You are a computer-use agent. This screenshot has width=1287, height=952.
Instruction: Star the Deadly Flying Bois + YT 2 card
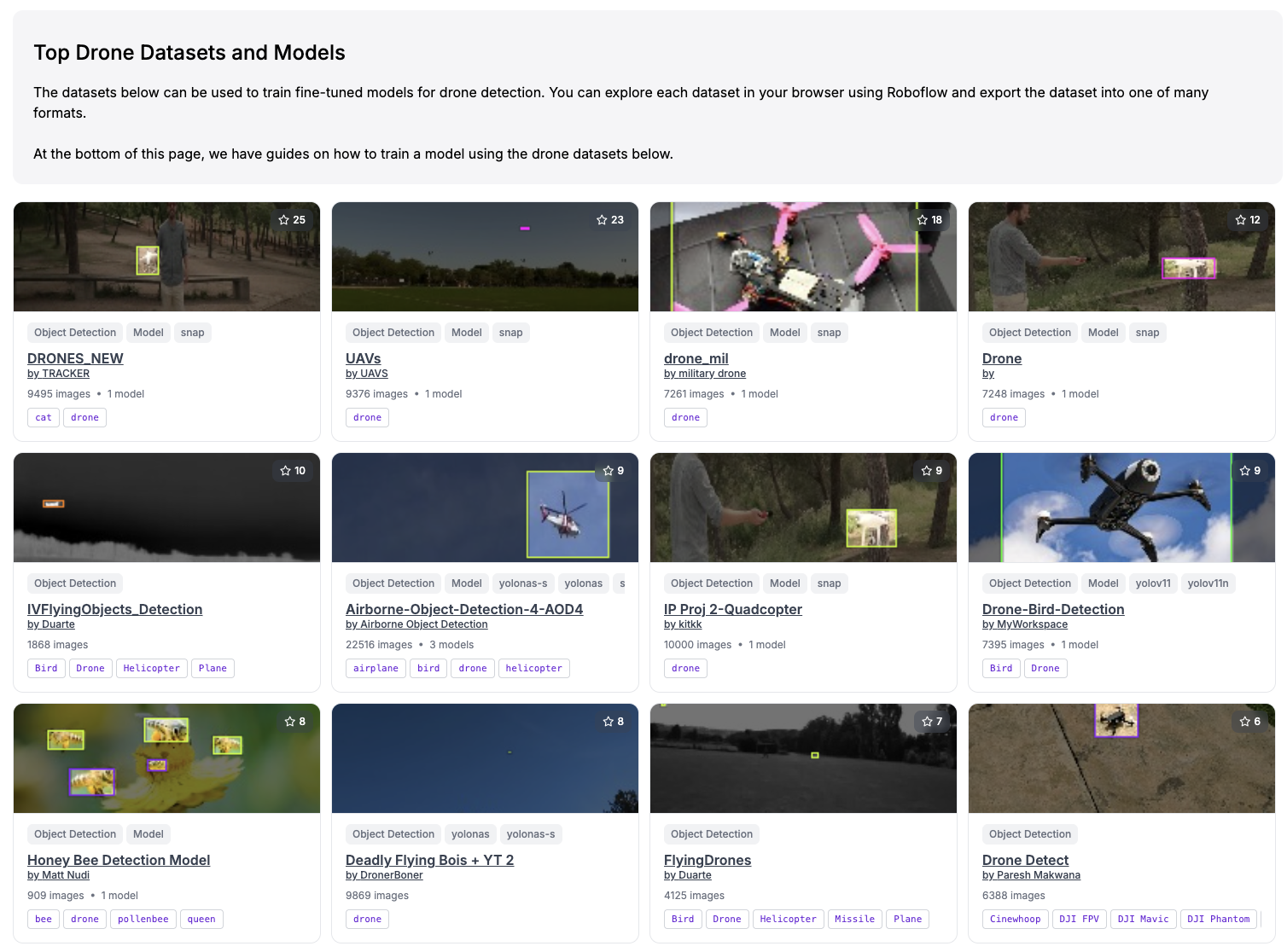tap(608, 722)
